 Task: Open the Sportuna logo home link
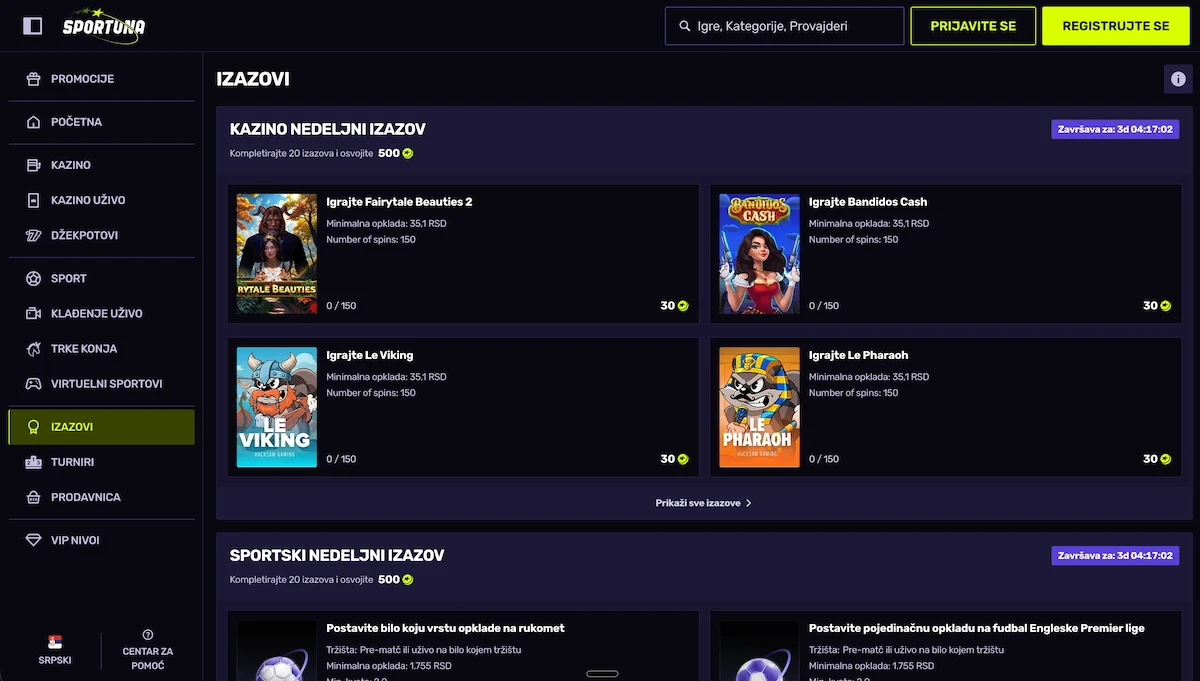click(x=103, y=26)
